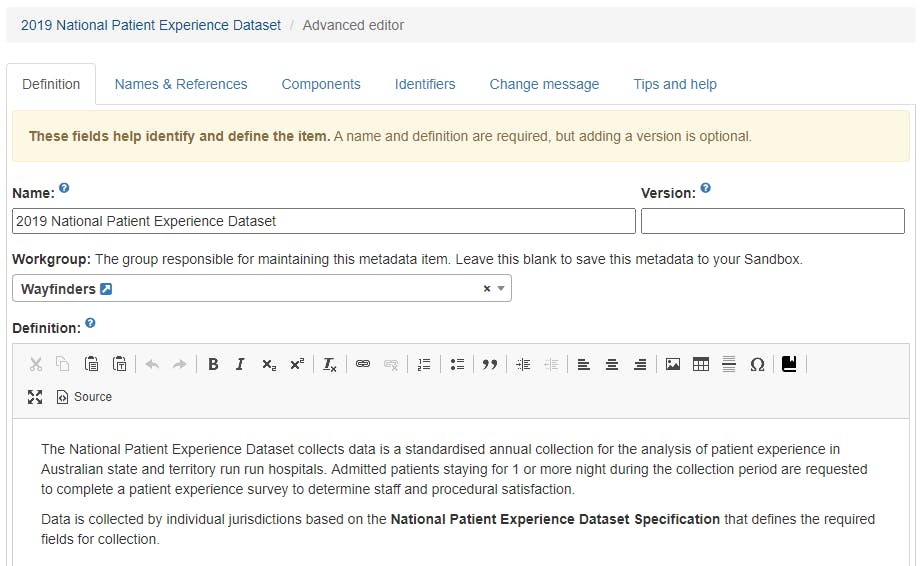Toggle superscript formatting
Screen dimensions: 920x566
tap(297, 365)
